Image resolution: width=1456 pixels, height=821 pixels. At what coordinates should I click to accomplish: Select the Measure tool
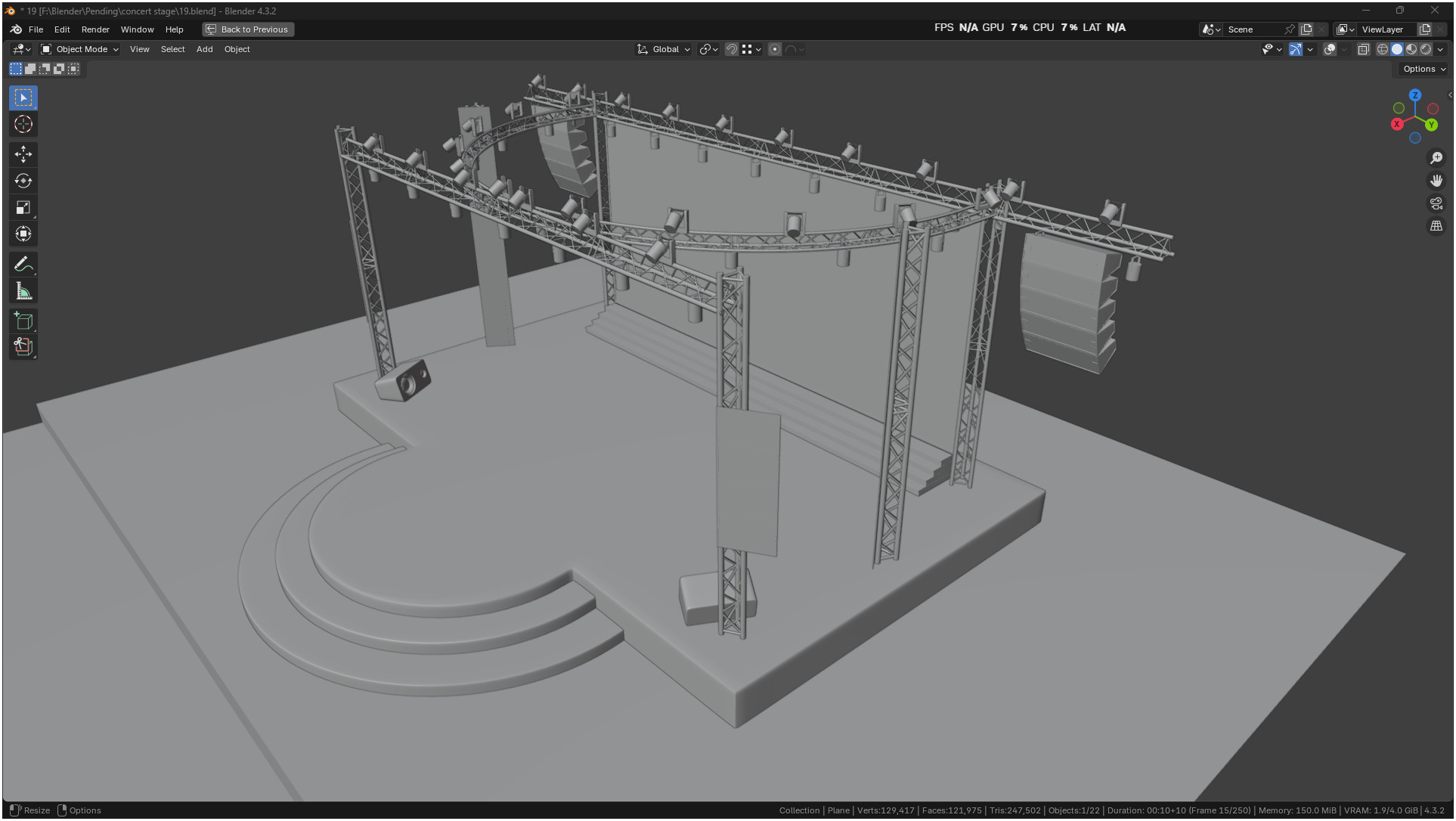coord(23,291)
